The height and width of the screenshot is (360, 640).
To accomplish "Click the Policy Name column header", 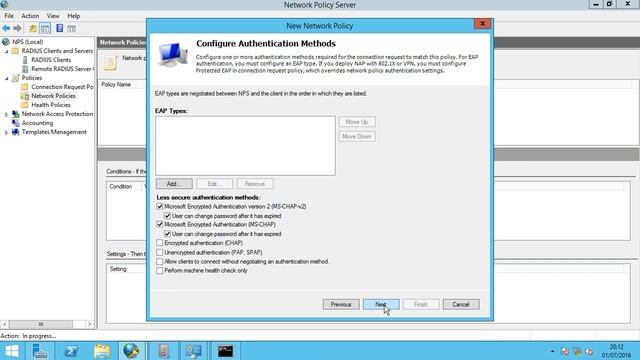I will click(x=116, y=84).
